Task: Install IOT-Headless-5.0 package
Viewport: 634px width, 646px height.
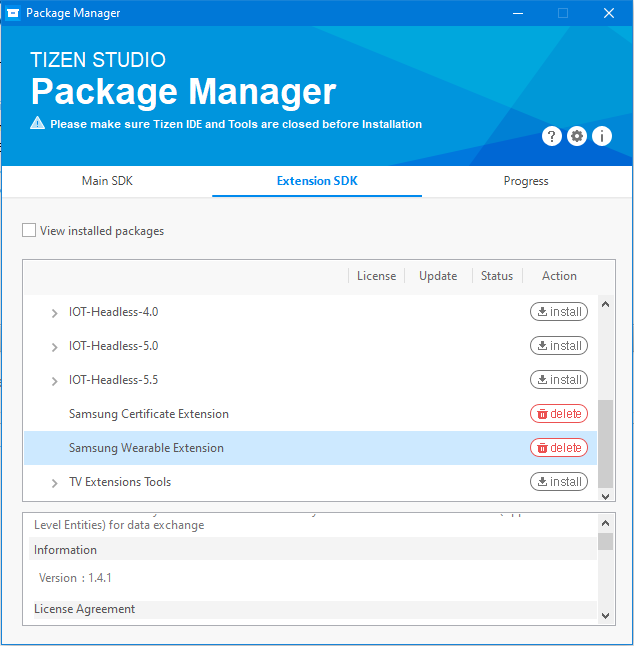Action: [x=559, y=346]
